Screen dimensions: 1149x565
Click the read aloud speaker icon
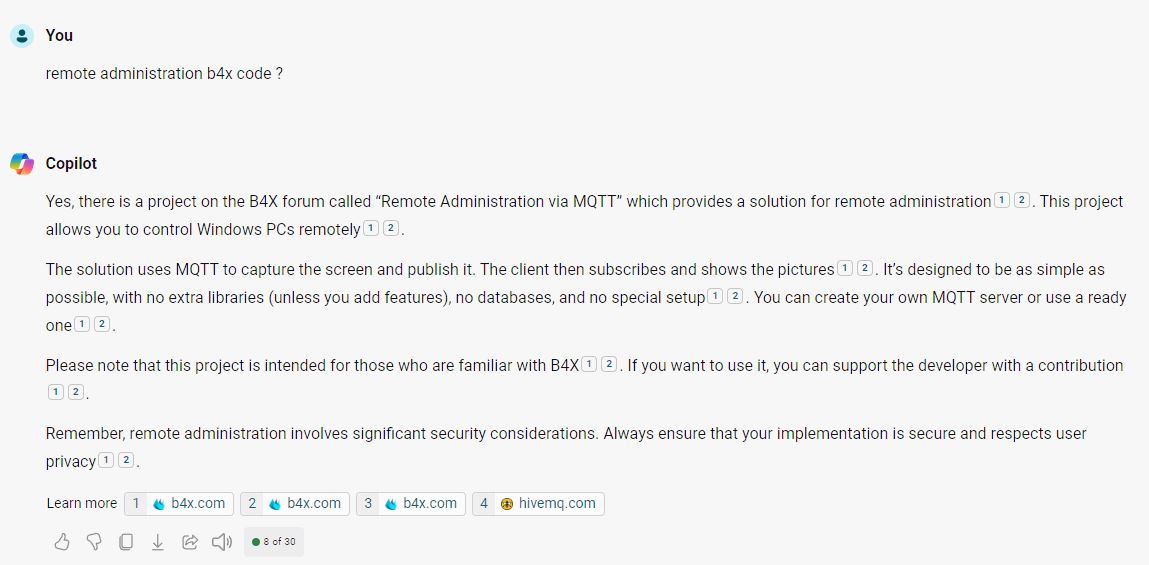tap(222, 542)
